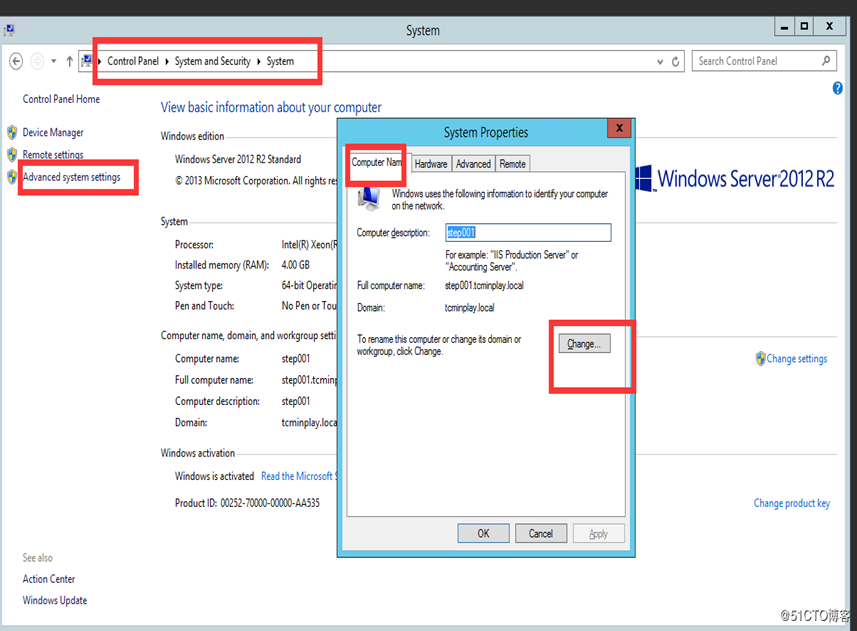The image size is (857, 631).
Task: Open Control Panel Home
Action: coord(61,99)
